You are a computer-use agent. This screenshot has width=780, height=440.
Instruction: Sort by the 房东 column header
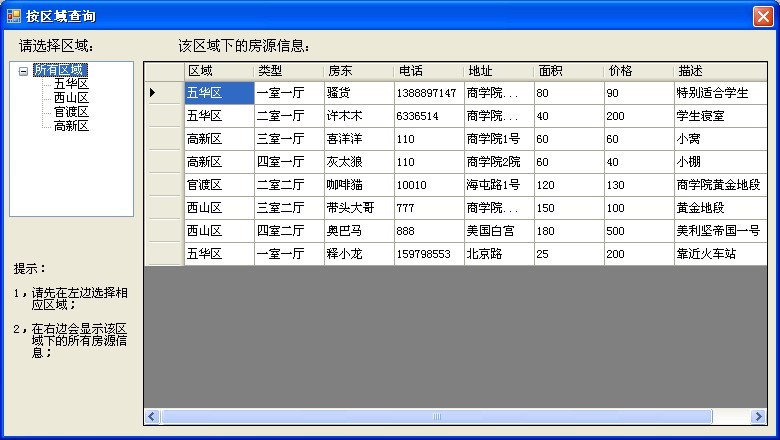tap(359, 71)
